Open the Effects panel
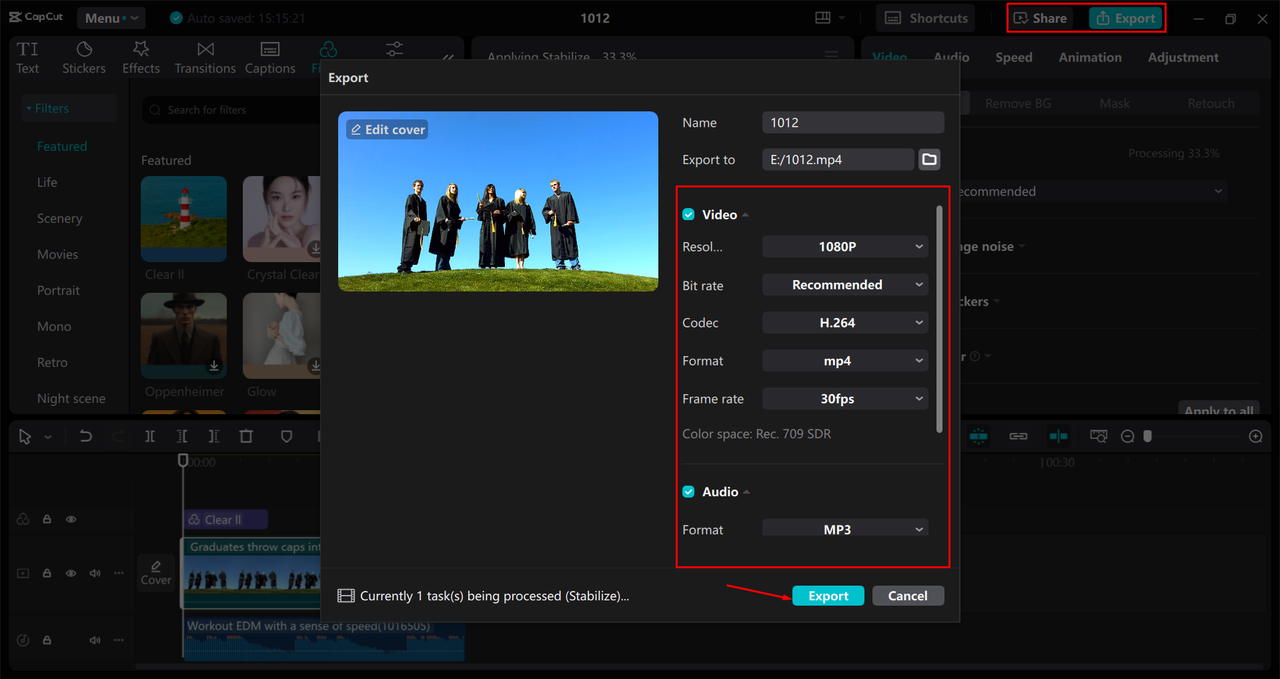Screen dimensions: 1280x679 click(x=141, y=57)
